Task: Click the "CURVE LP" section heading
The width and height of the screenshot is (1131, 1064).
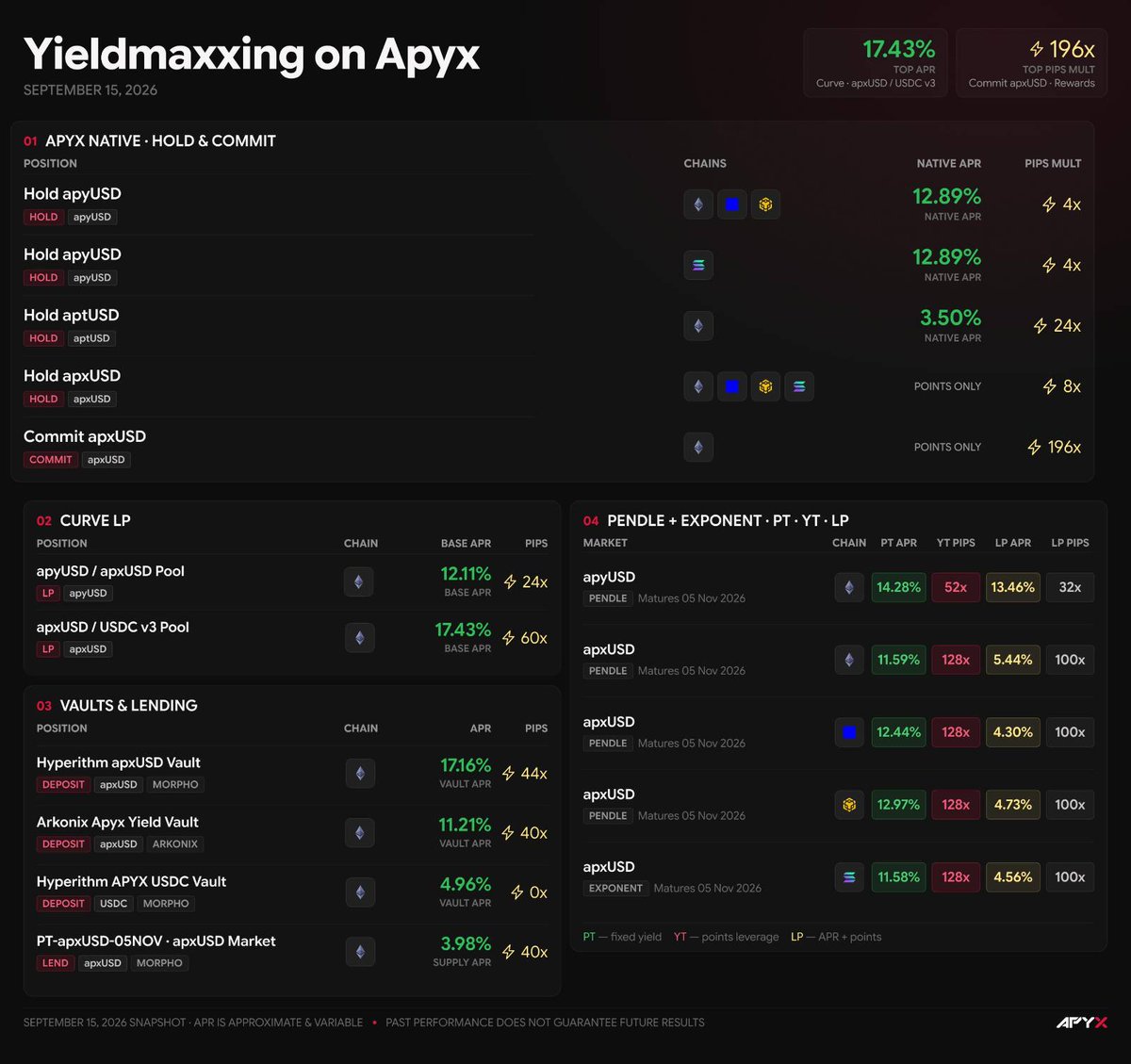Action: pos(95,521)
